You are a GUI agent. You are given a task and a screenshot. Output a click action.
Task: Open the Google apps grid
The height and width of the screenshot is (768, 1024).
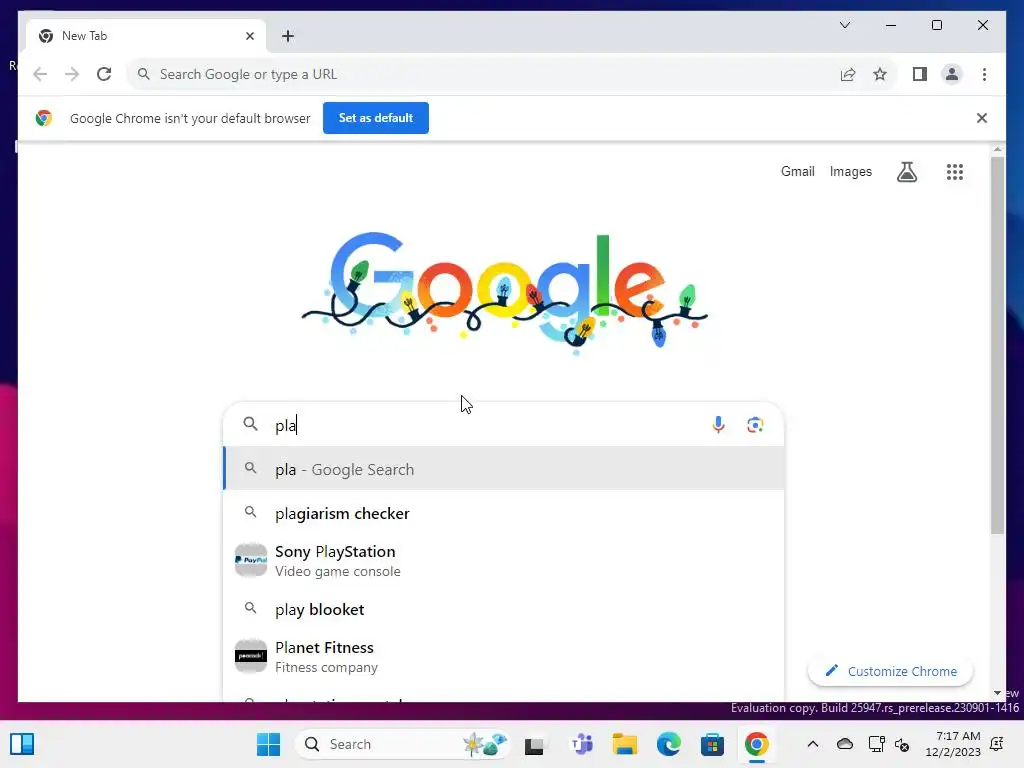click(955, 172)
